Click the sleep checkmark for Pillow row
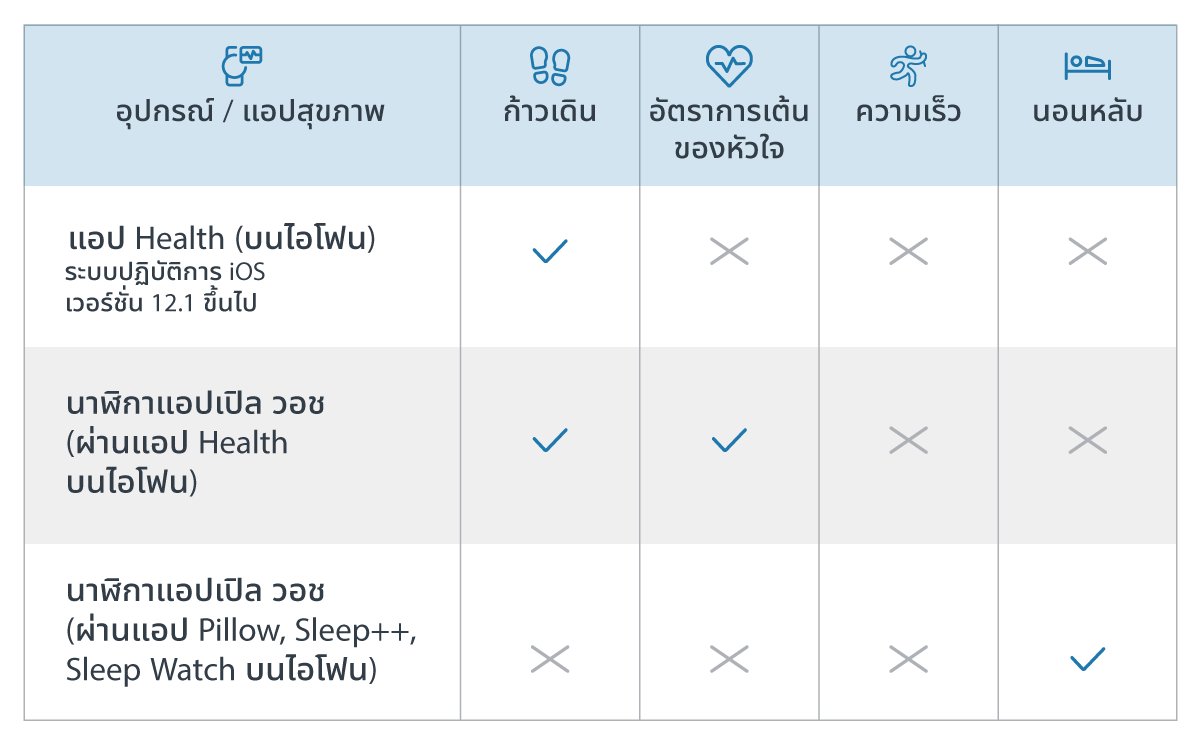Image resolution: width=1200 pixels, height=750 pixels. (x=1087, y=659)
